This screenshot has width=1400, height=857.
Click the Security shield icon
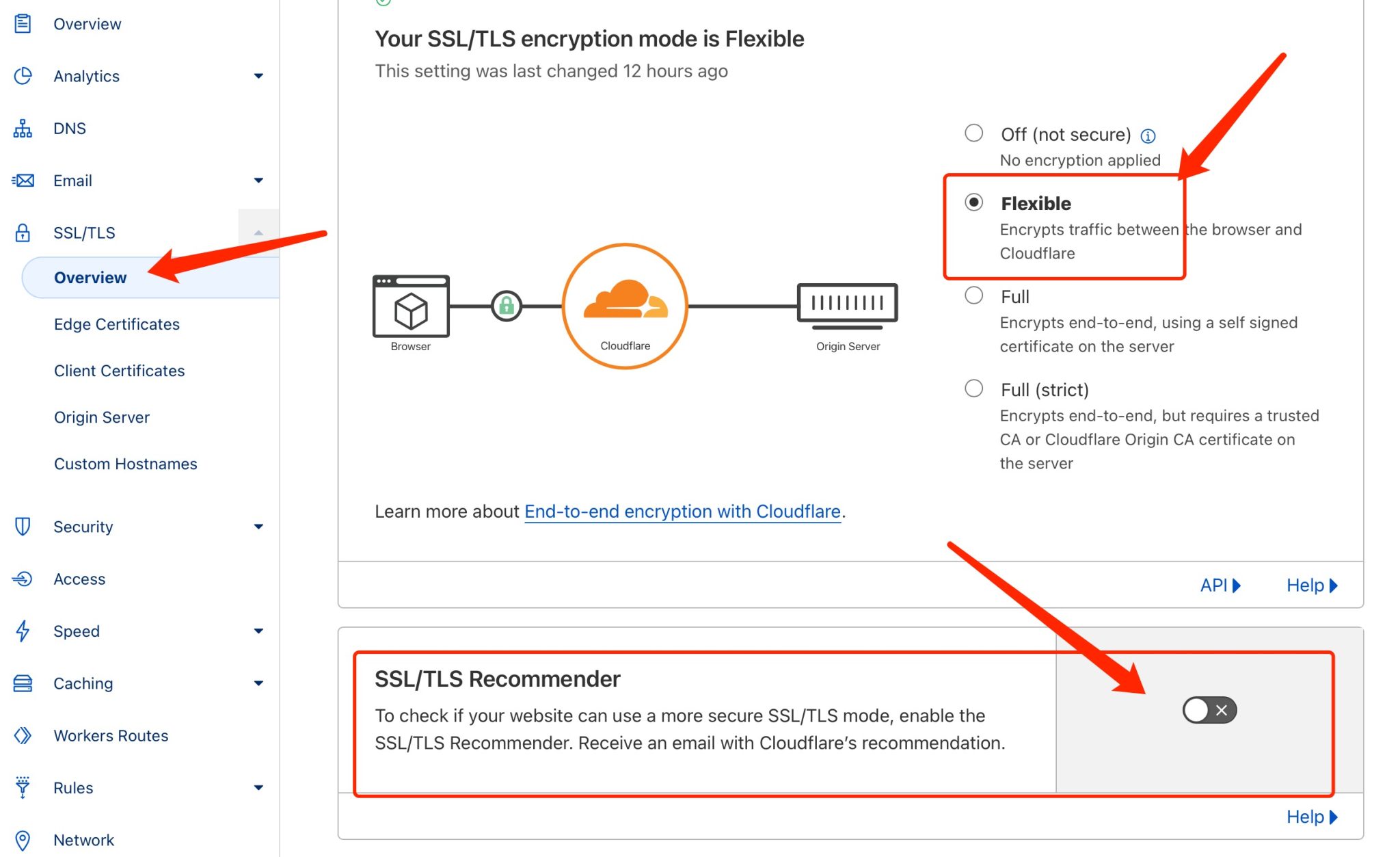pos(23,527)
